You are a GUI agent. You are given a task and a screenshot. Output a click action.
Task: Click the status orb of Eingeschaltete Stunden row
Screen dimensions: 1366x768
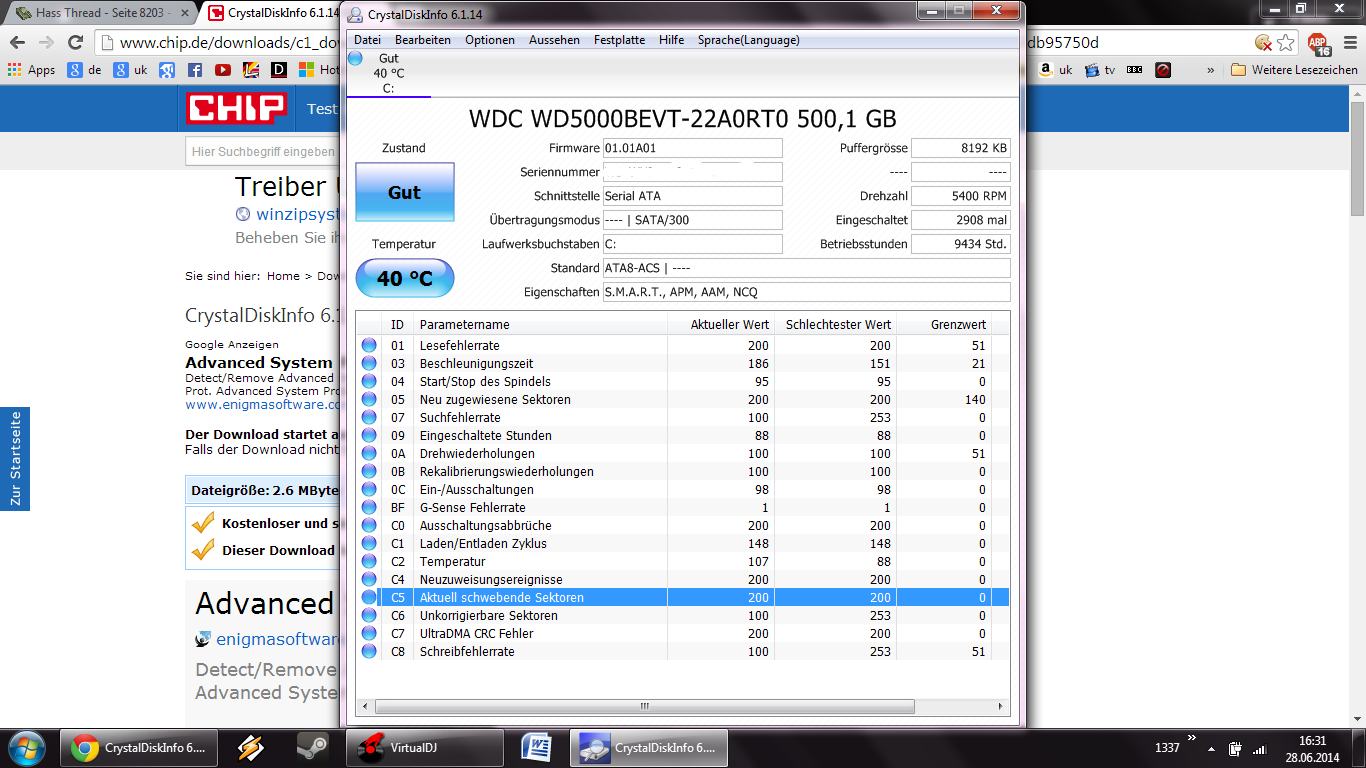click(x=369, y=435)
